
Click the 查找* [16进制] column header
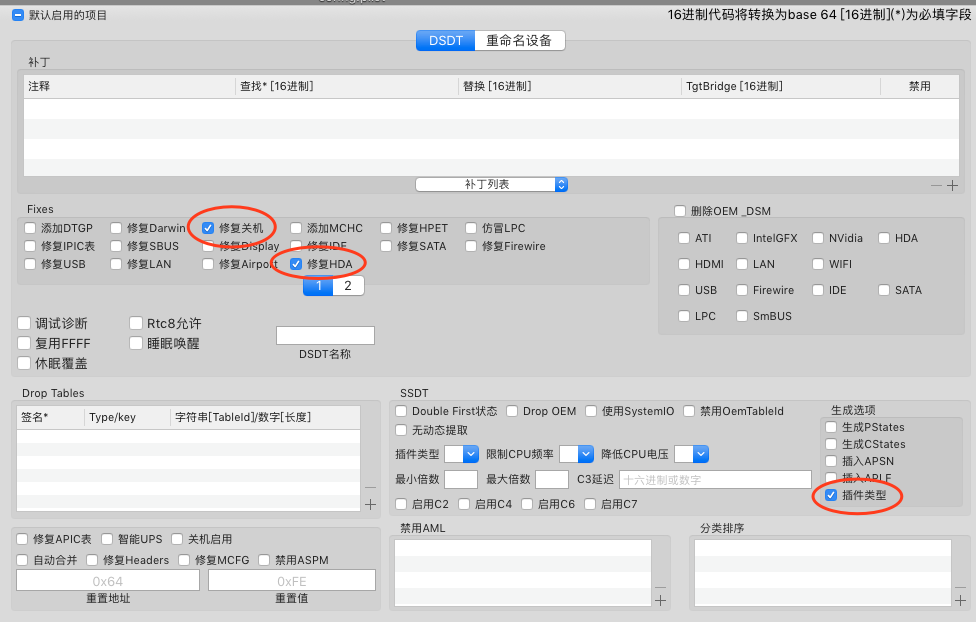(347, 87)
